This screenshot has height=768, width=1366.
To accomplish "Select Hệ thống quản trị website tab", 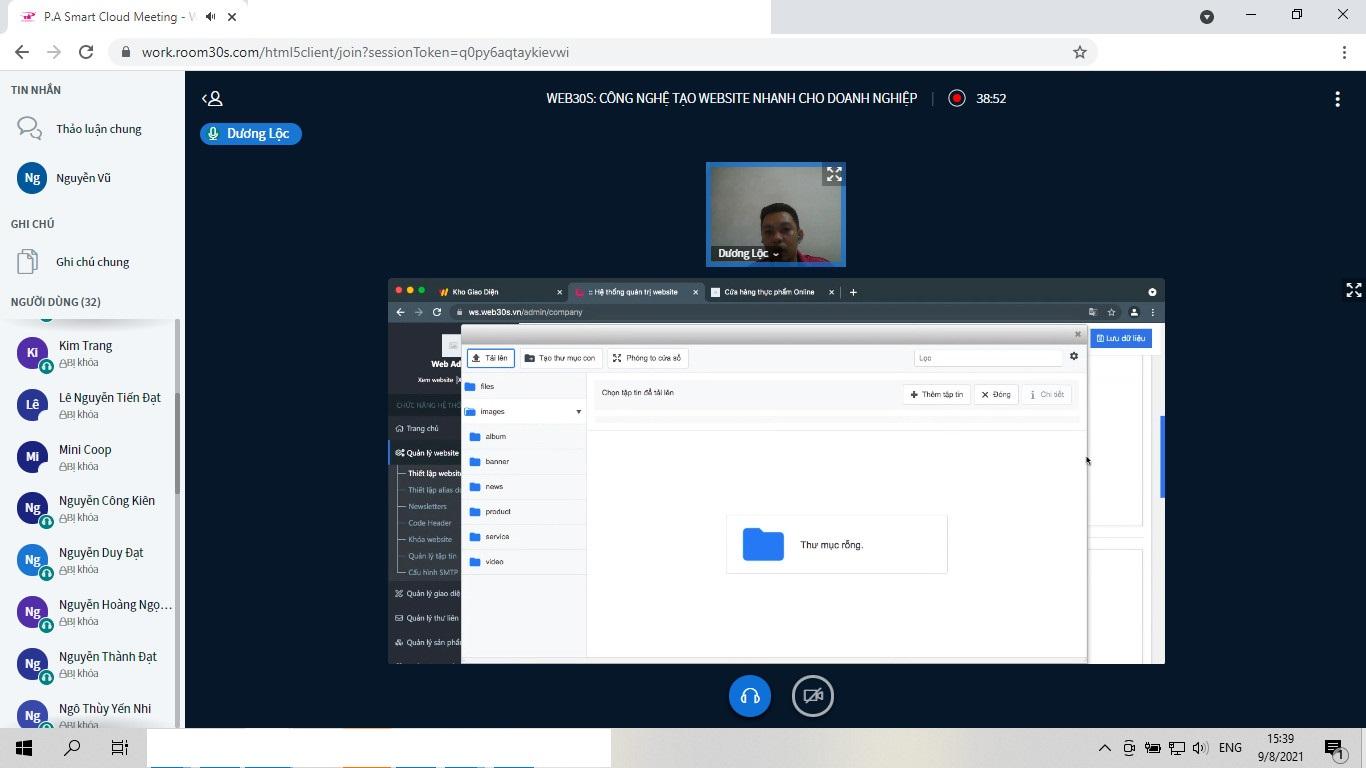I will pos(634,292).
